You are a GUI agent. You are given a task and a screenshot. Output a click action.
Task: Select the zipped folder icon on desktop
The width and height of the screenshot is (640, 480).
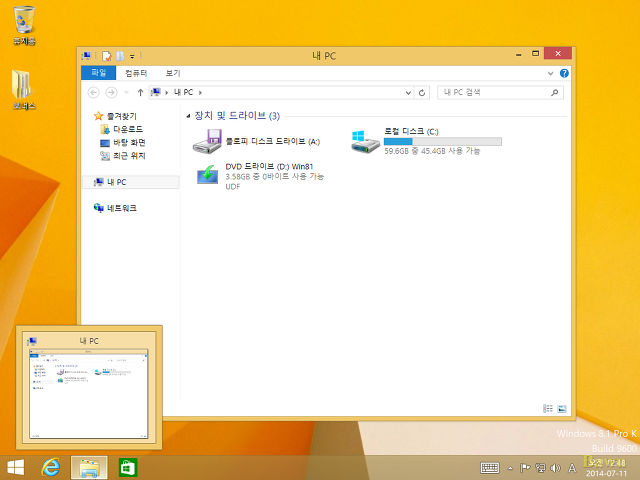(24, 90)
